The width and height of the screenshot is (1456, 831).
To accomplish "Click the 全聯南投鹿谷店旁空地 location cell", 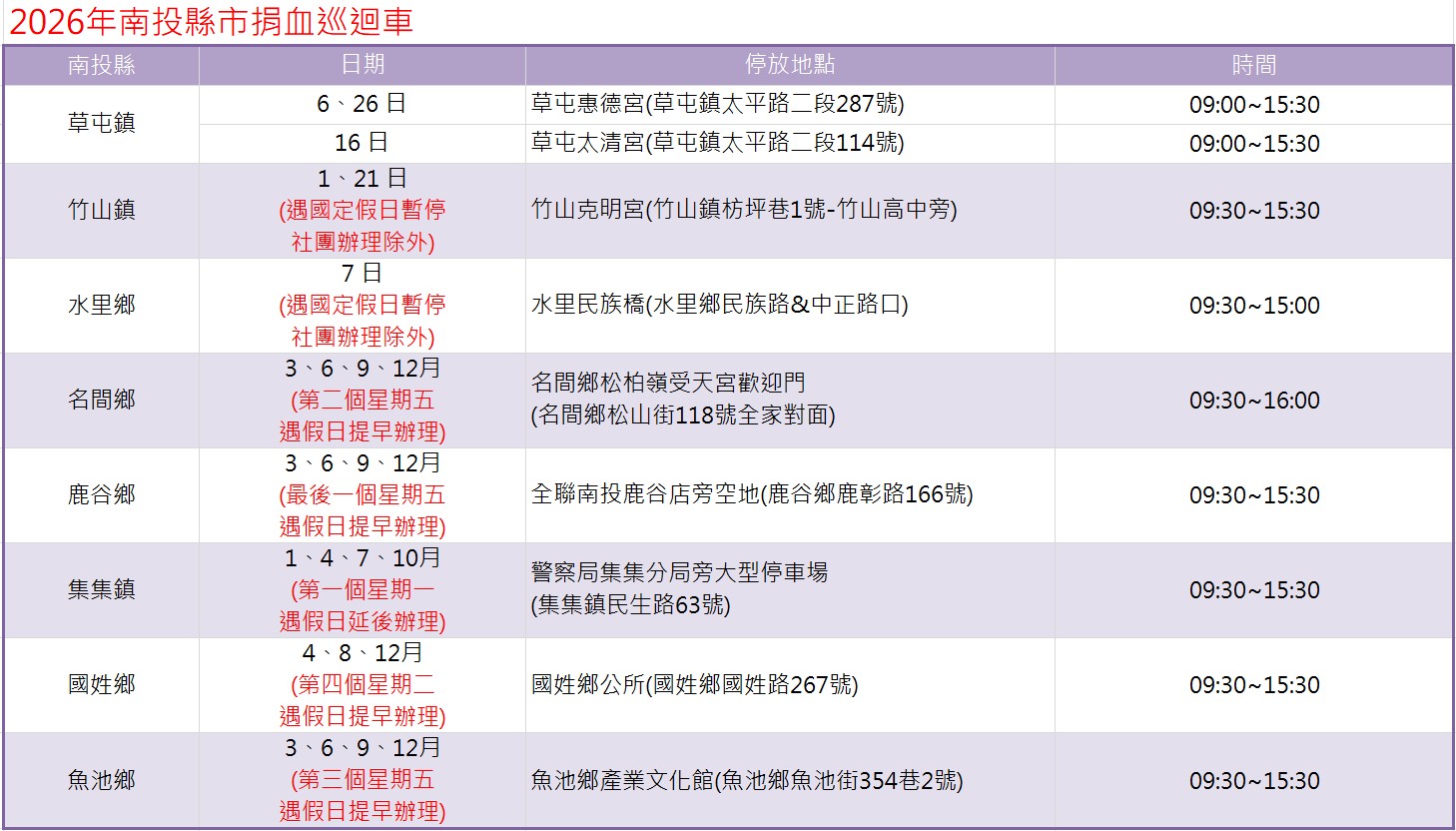I will point(754,495).
